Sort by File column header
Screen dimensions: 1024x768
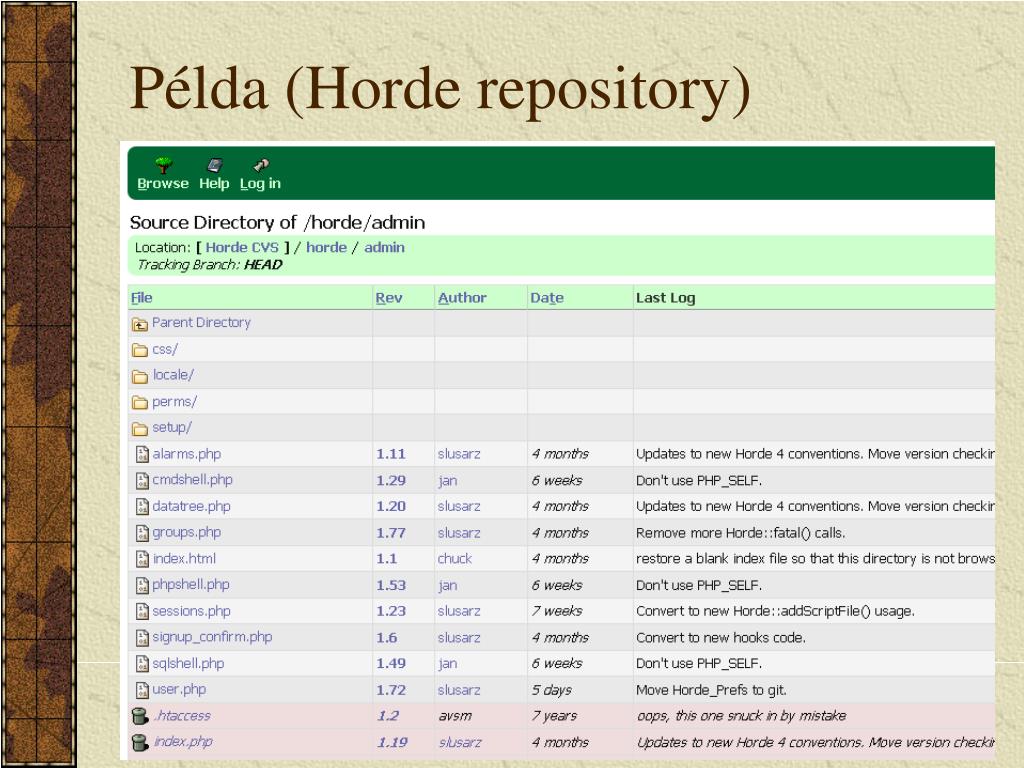(141, 298)
